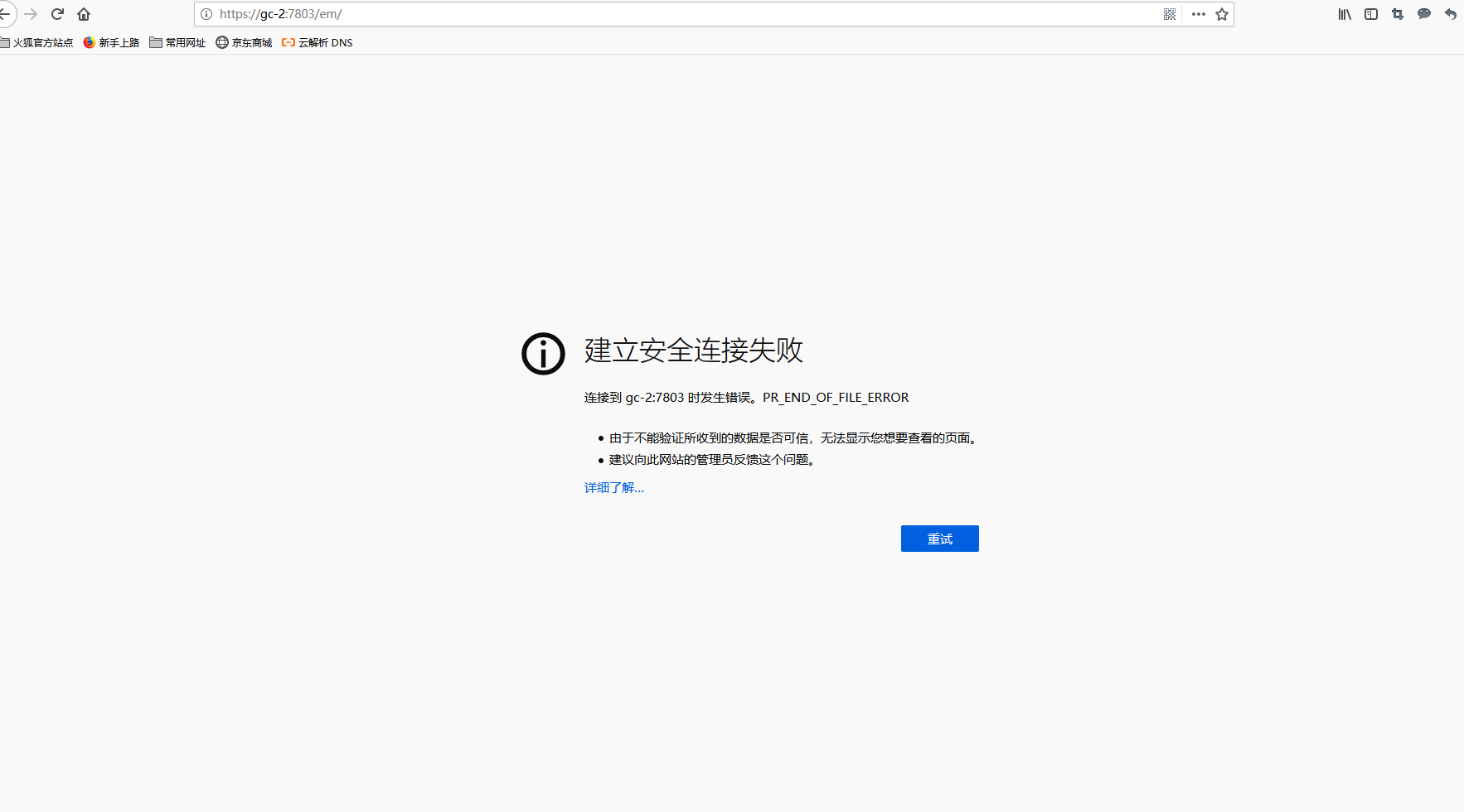The image size is (1464, 812).
Task: Open the browser home page
Action: tap(84, 14)
